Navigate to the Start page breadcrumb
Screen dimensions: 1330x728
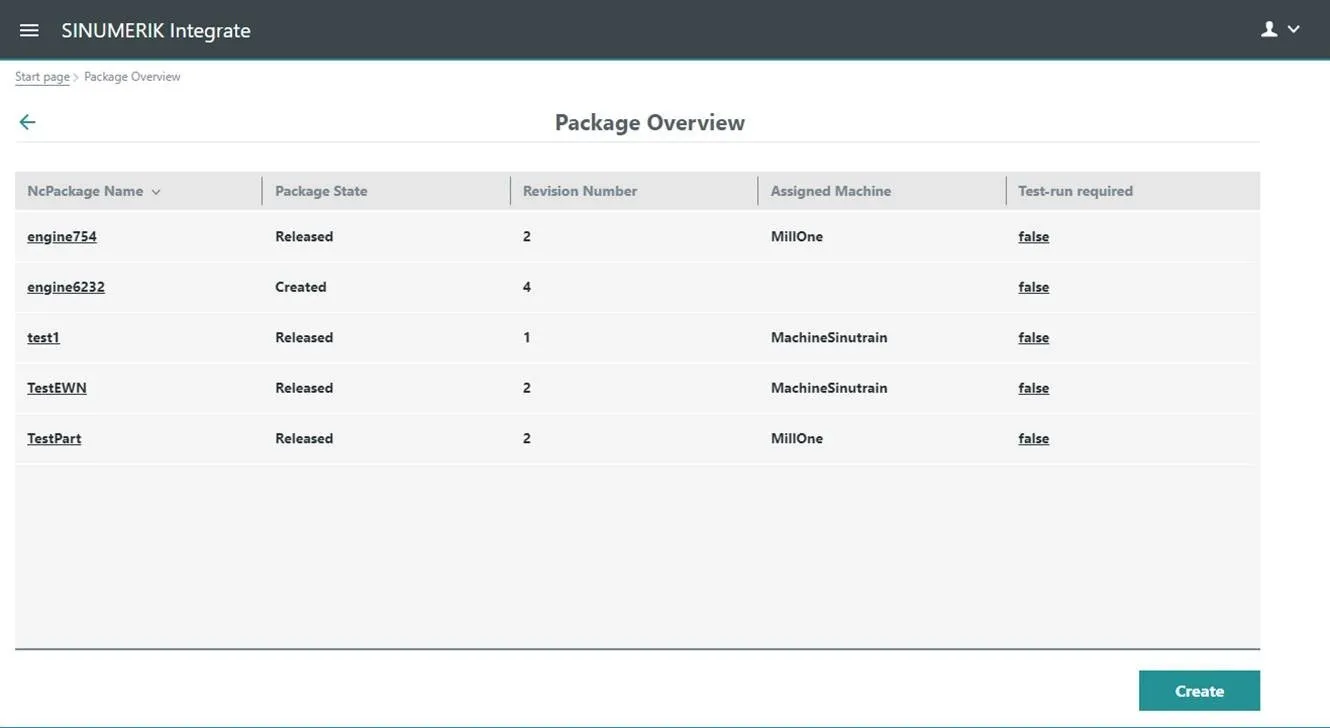(41, 76)
